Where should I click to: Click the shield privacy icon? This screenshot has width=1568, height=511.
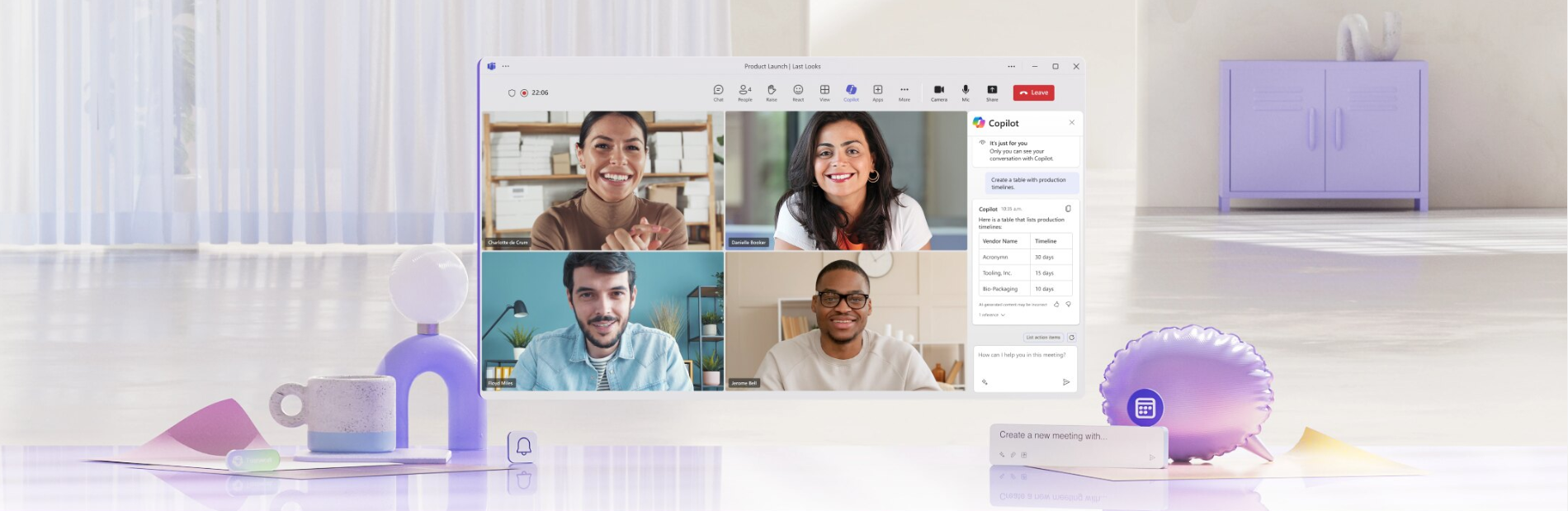(x=512, y=92)
